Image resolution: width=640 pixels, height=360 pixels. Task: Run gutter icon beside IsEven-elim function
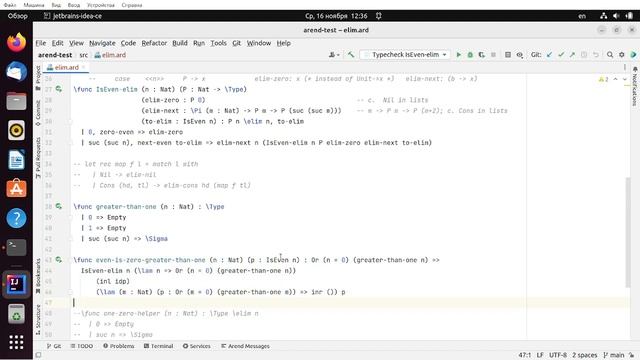[59, 89]
